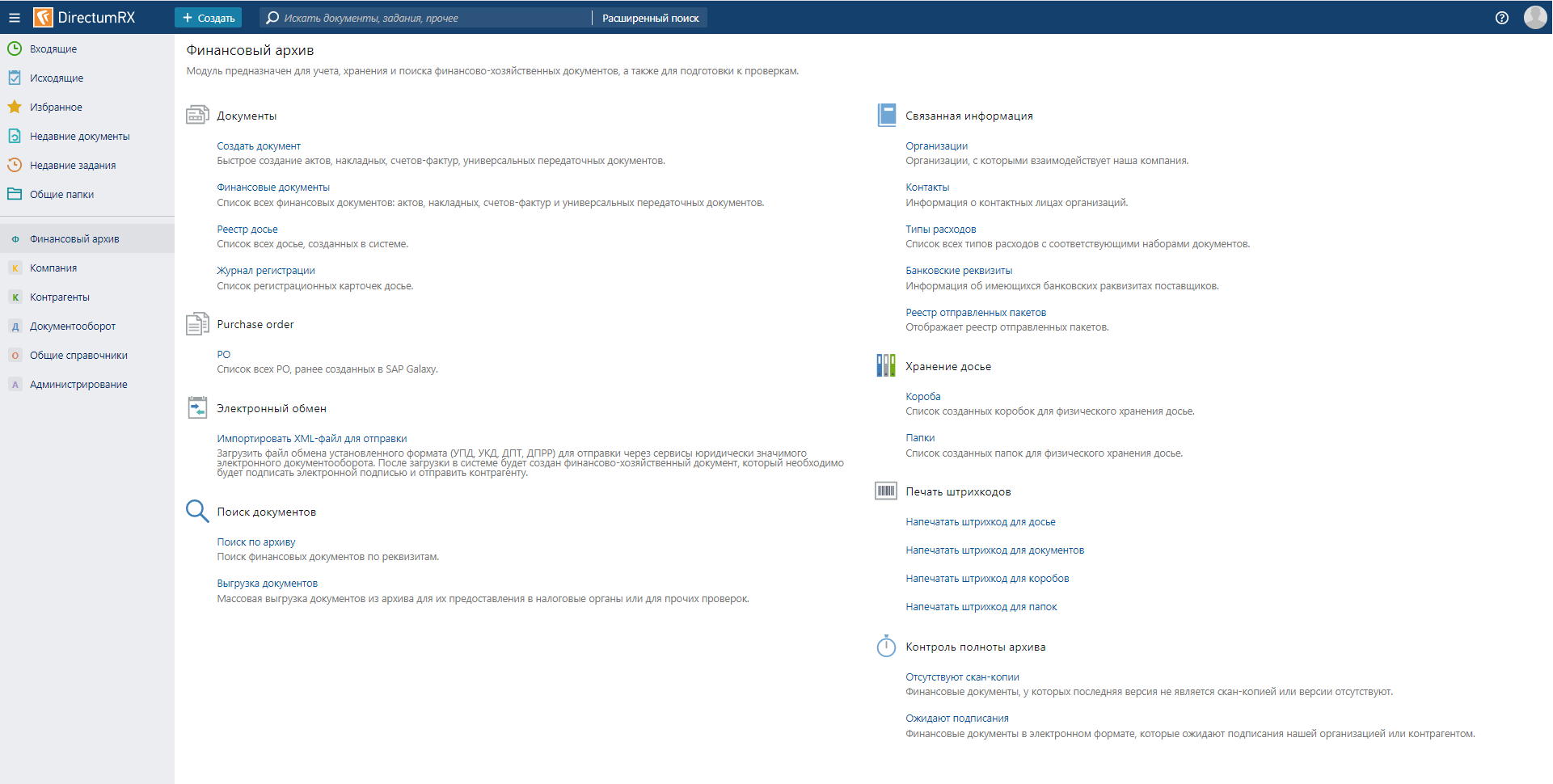Open Отсутствуют скан-копии link
1553x784 pixels.
[962, 677]
